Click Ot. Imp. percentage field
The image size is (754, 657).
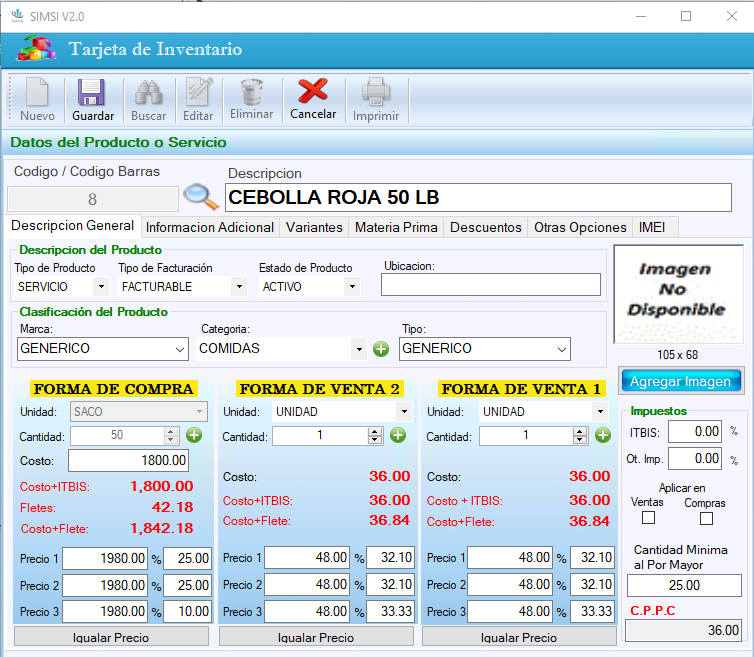[x=695, y=458]
